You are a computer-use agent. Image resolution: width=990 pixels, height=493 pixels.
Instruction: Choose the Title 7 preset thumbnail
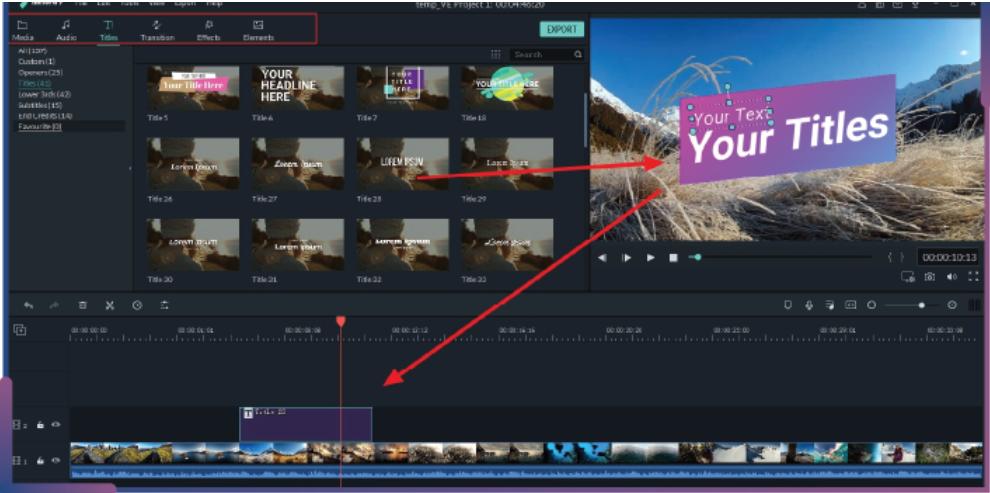click(403, 88)
